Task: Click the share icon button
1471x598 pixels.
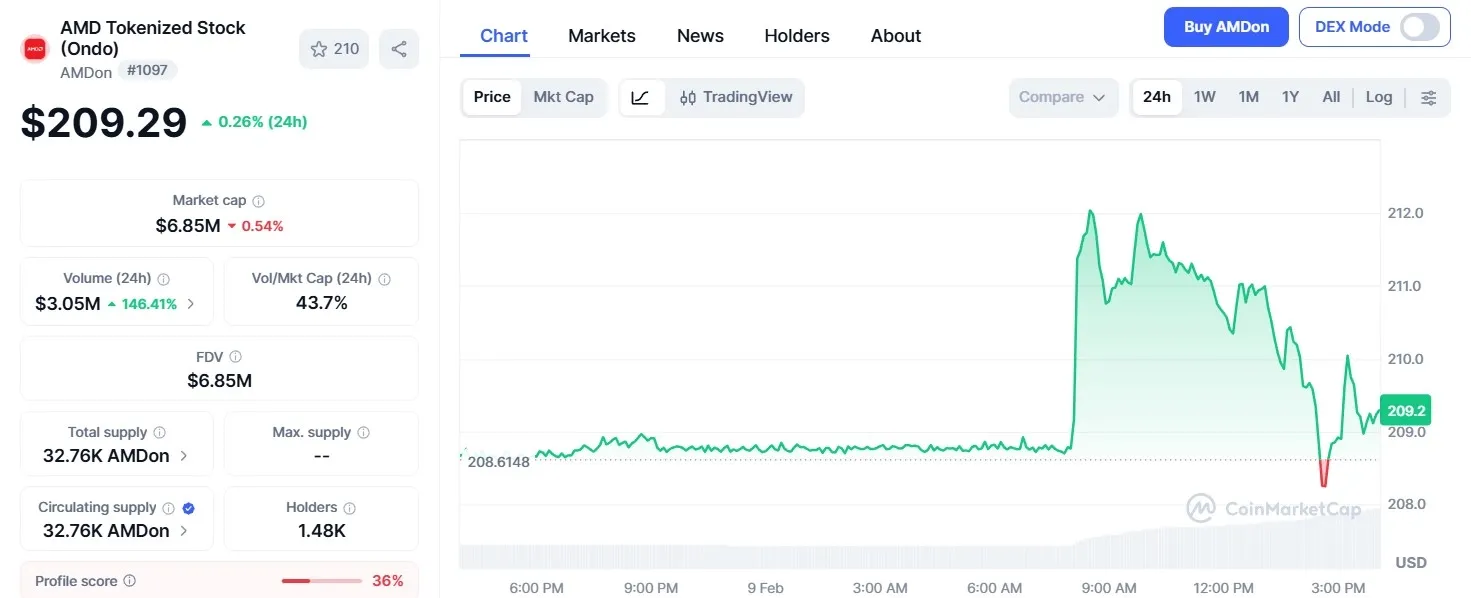Action: 399,49
